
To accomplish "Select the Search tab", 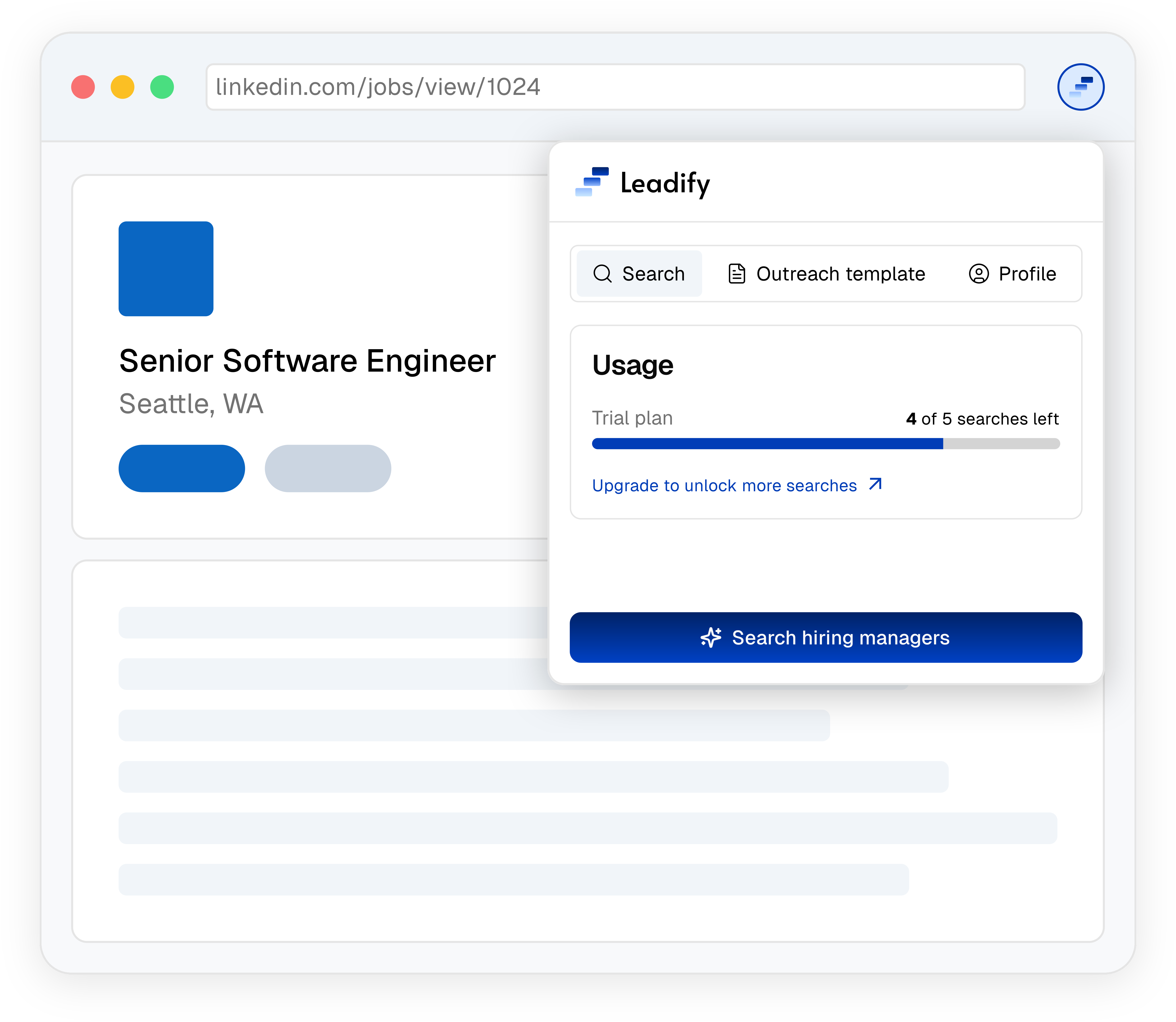I will coord(639,274).
